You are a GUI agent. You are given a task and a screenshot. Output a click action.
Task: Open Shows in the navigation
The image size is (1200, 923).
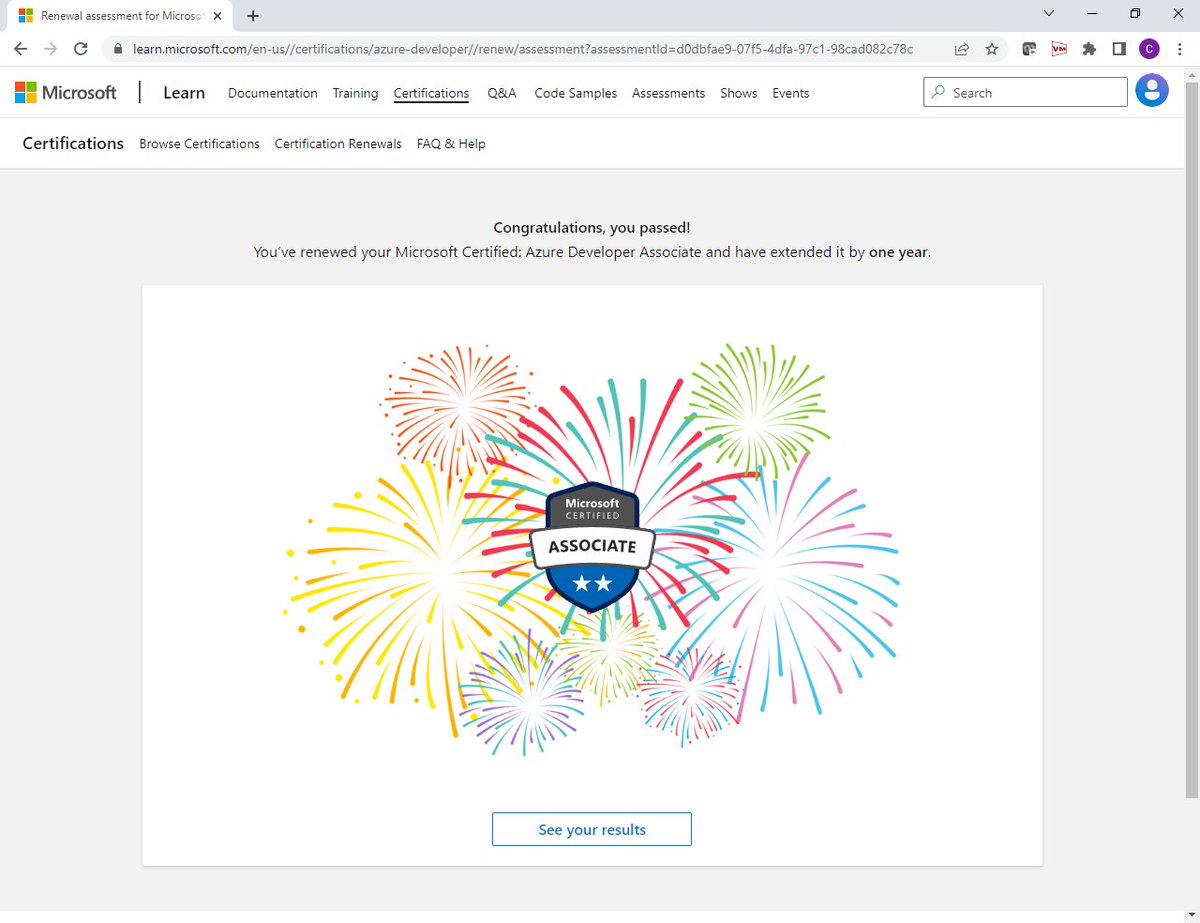point(739,93)
